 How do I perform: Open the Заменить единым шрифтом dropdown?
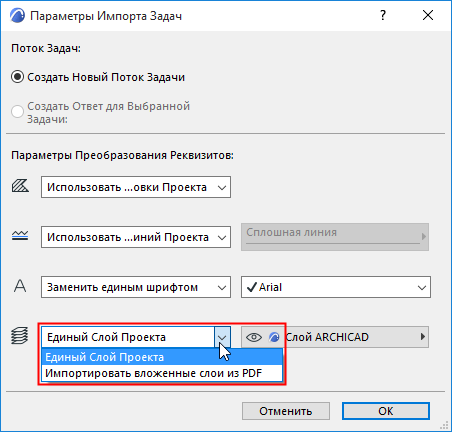[x=136, y=287]
